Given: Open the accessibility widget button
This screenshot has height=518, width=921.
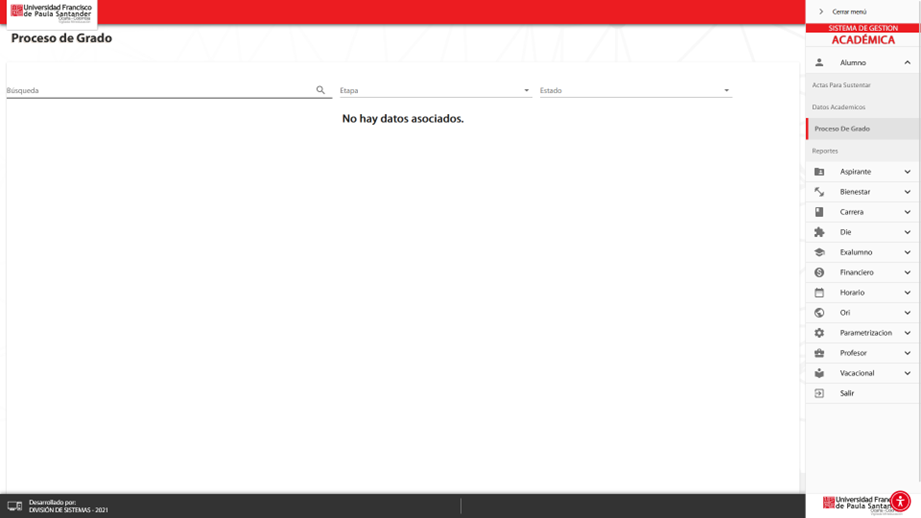Looking at the screenshot, I should [x=900, y=501].
